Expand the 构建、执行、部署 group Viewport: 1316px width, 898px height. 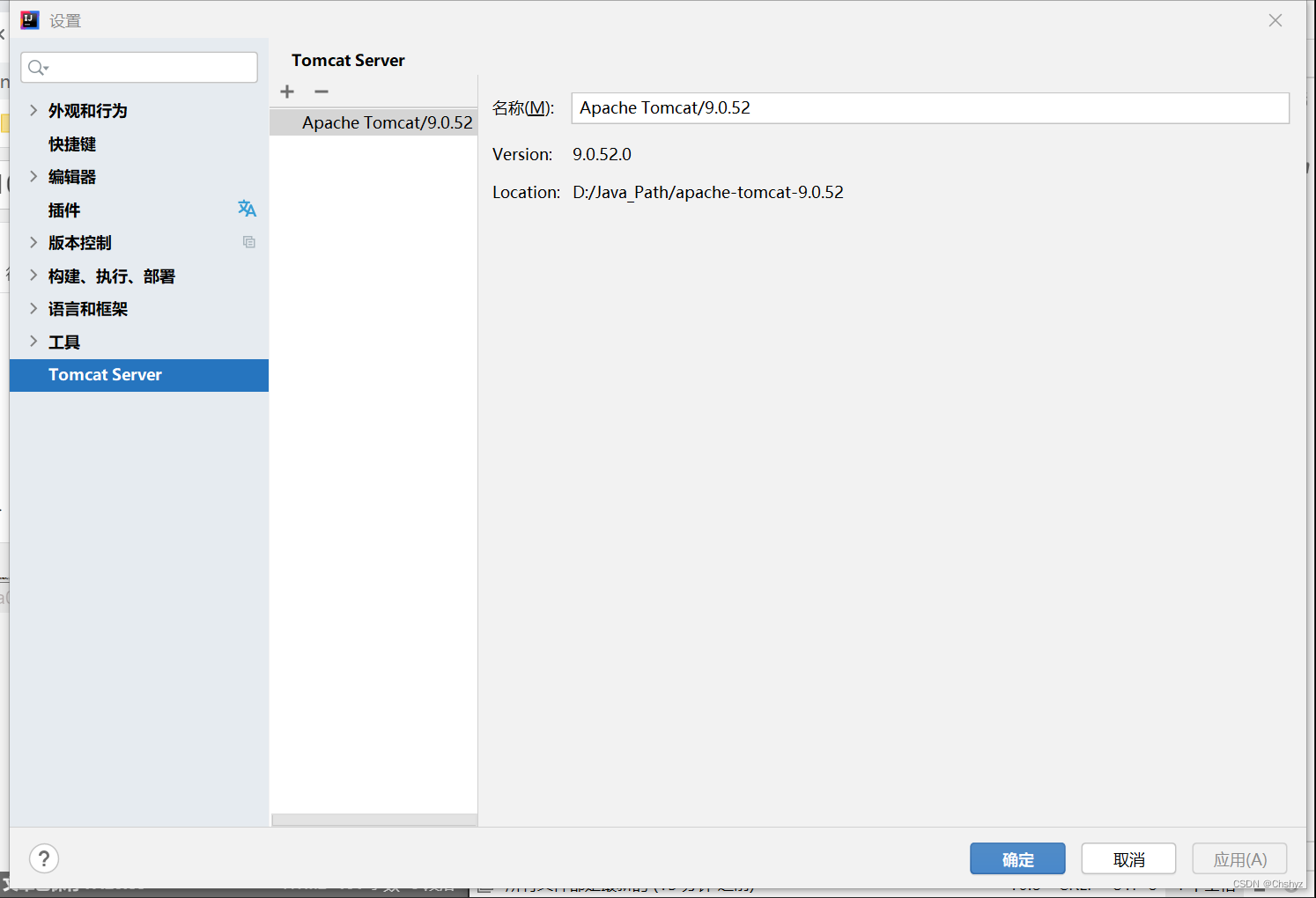[x=33, y=276]
